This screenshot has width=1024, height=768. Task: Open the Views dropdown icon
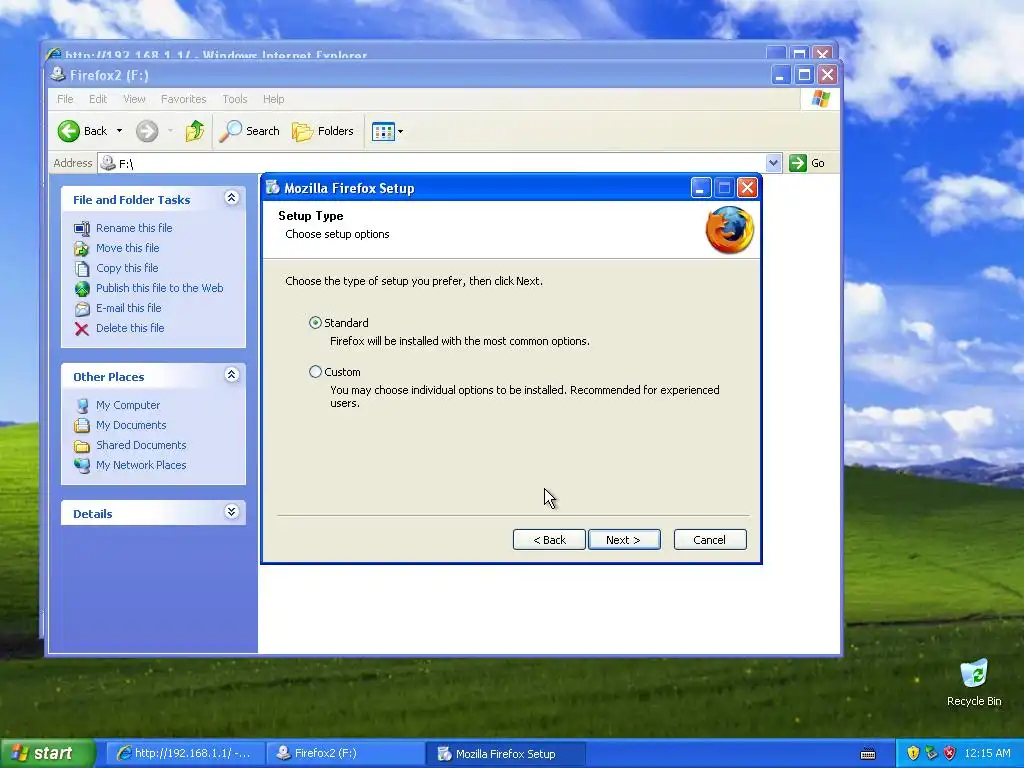387,131
